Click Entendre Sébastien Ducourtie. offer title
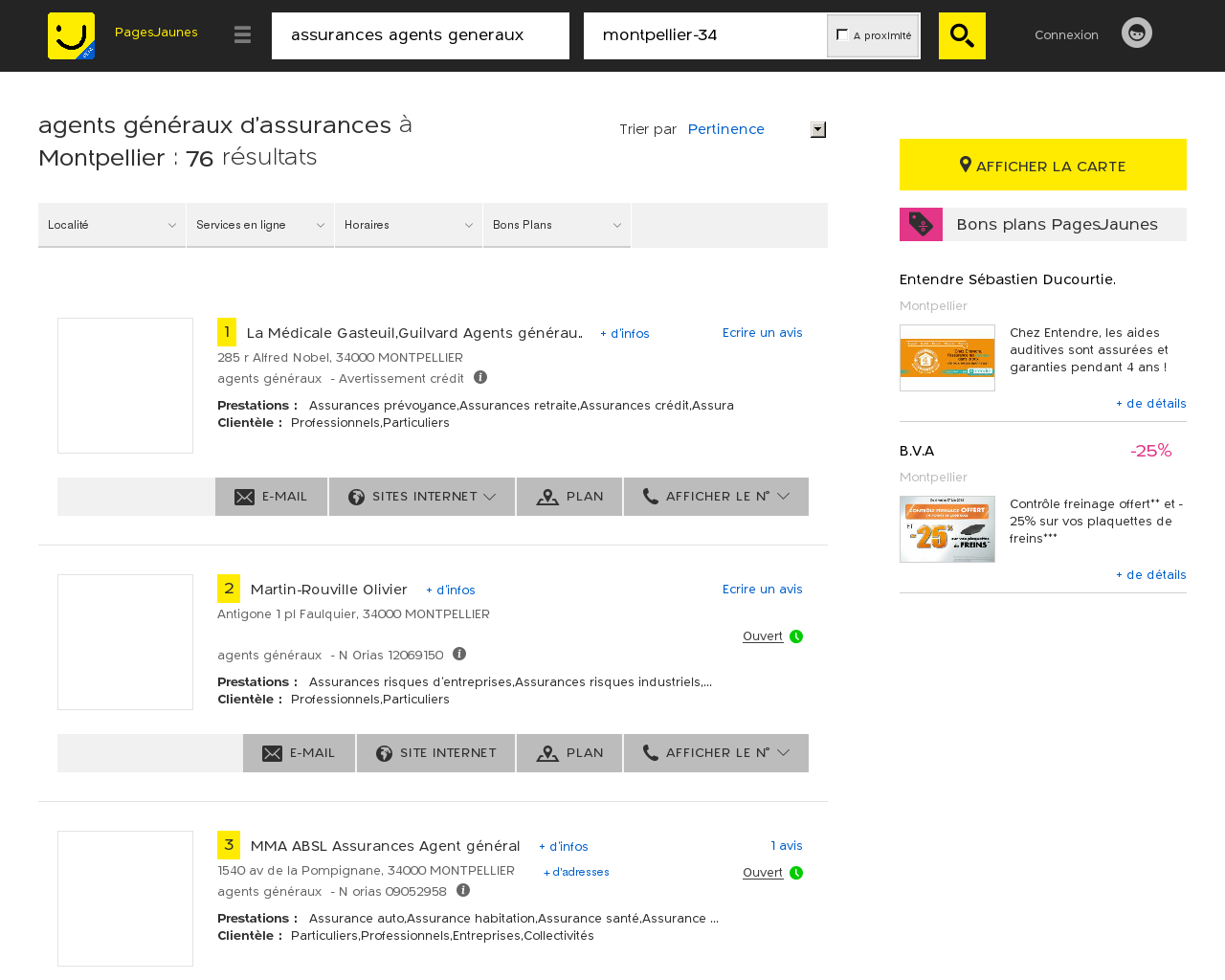This screenshot has width=1225, height=980. click(x=1008, y=279)
